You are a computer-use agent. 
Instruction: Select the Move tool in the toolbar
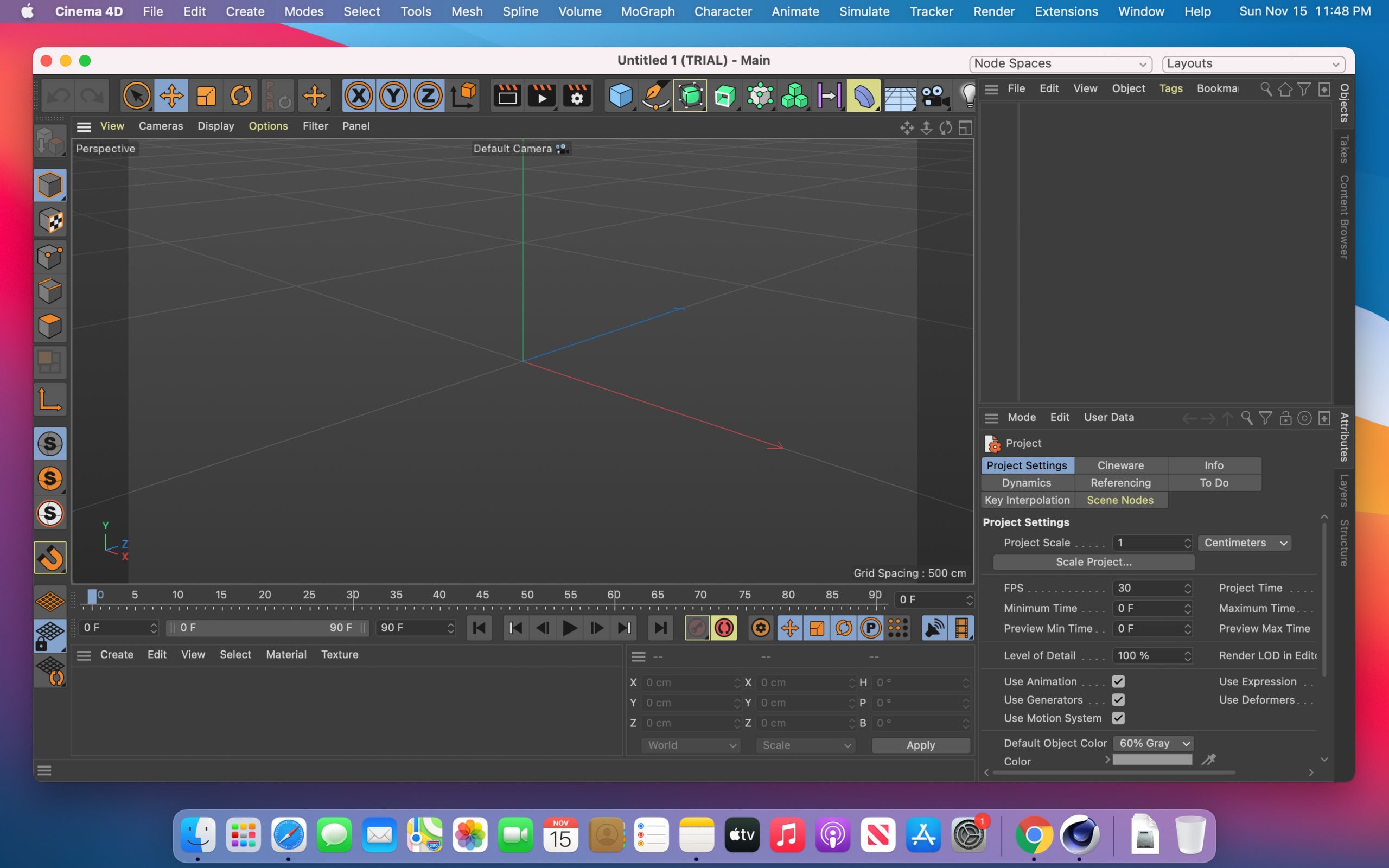pos(172,95)
